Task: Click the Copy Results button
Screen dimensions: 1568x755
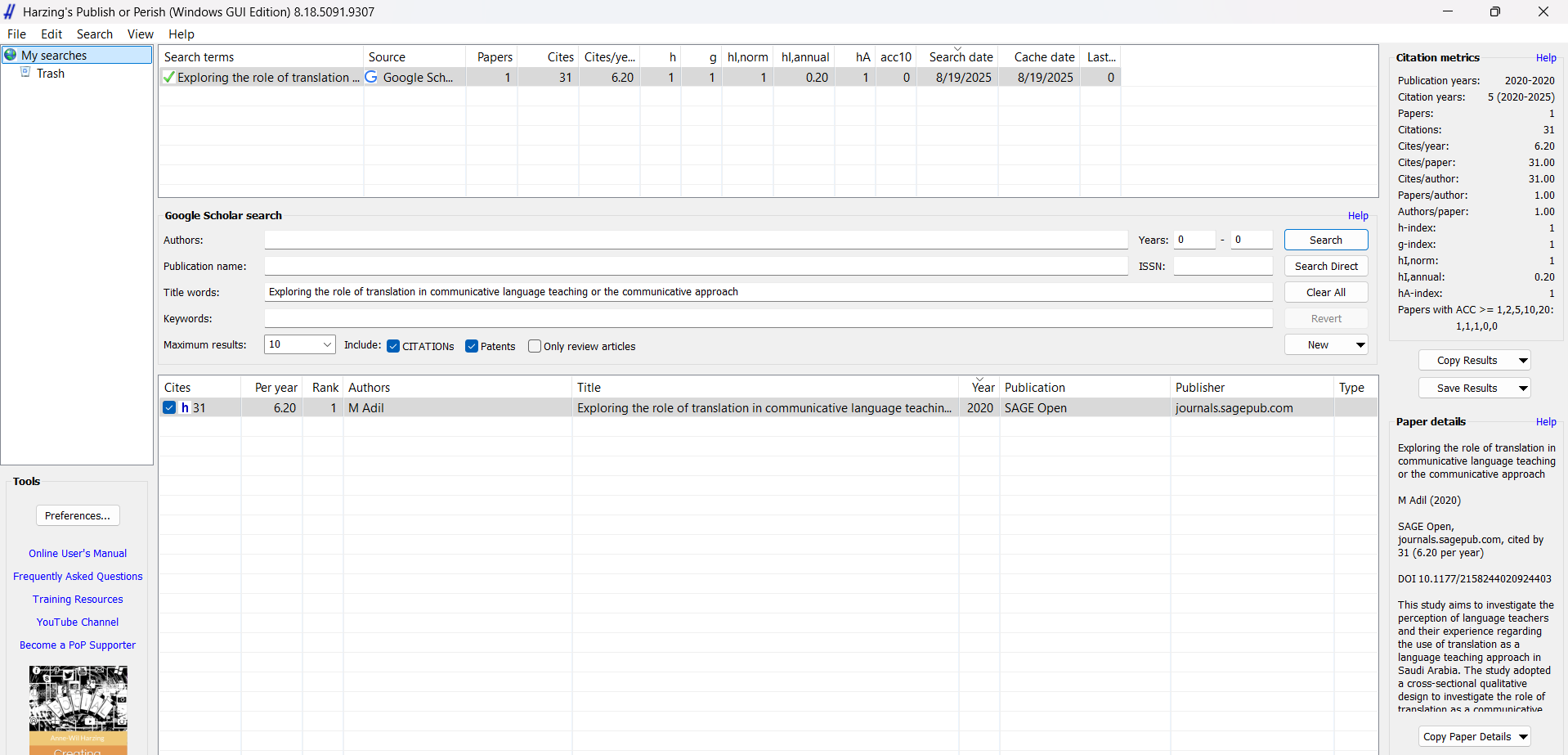Action: pos(1467,360)
